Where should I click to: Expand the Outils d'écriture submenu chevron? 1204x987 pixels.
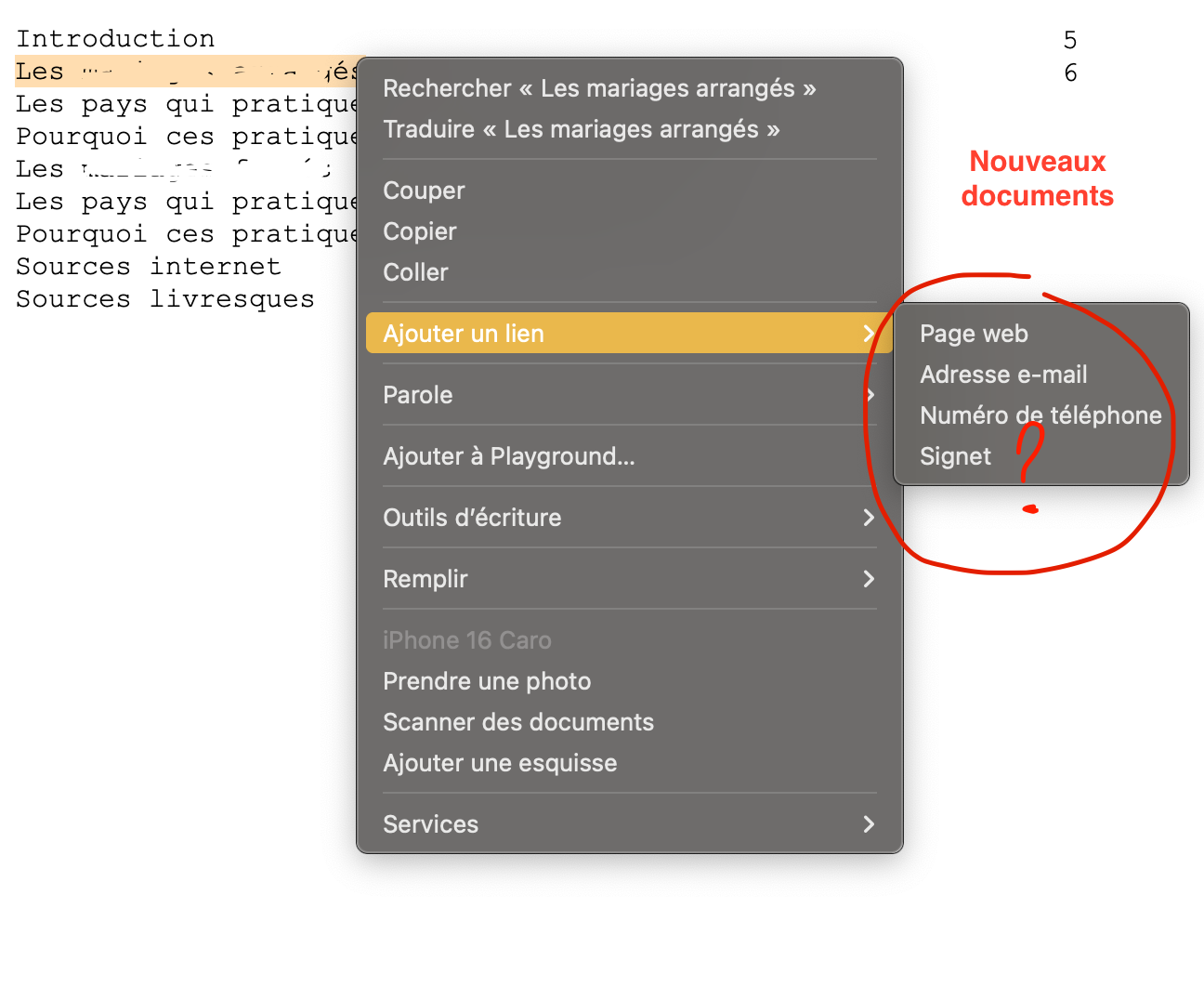pos(868,518)
